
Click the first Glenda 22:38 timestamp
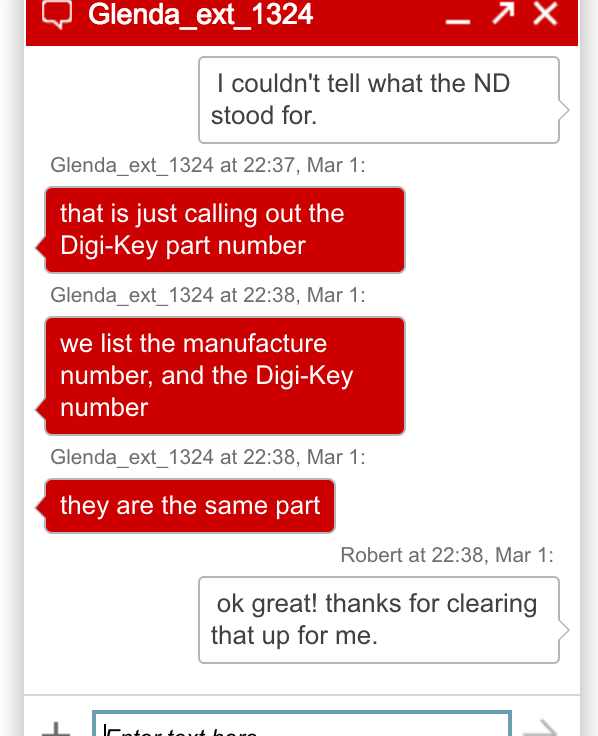208,296
